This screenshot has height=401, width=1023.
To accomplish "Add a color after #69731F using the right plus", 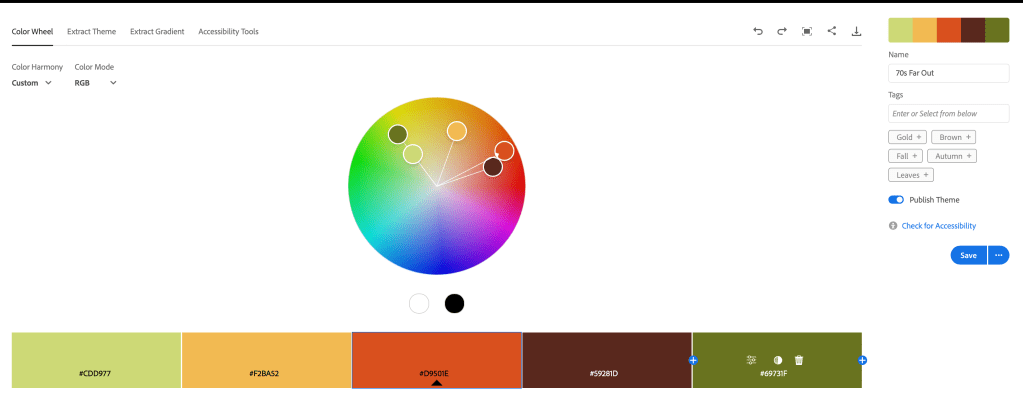I will click(x=862, y=360).
